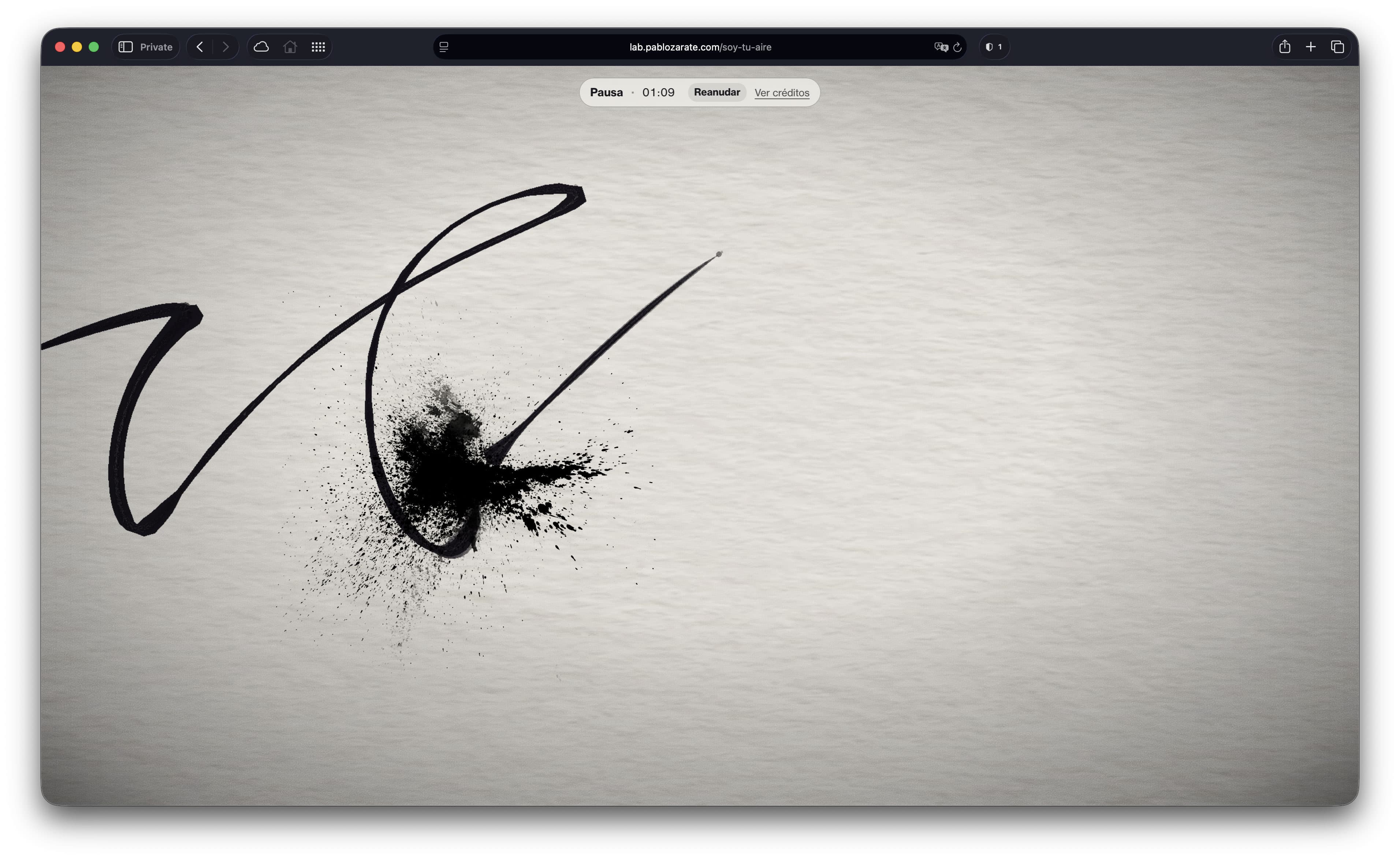Viewport: 1400px width, 860px height.
Task: Click the Reanudar button
Action: click(717, 92)
